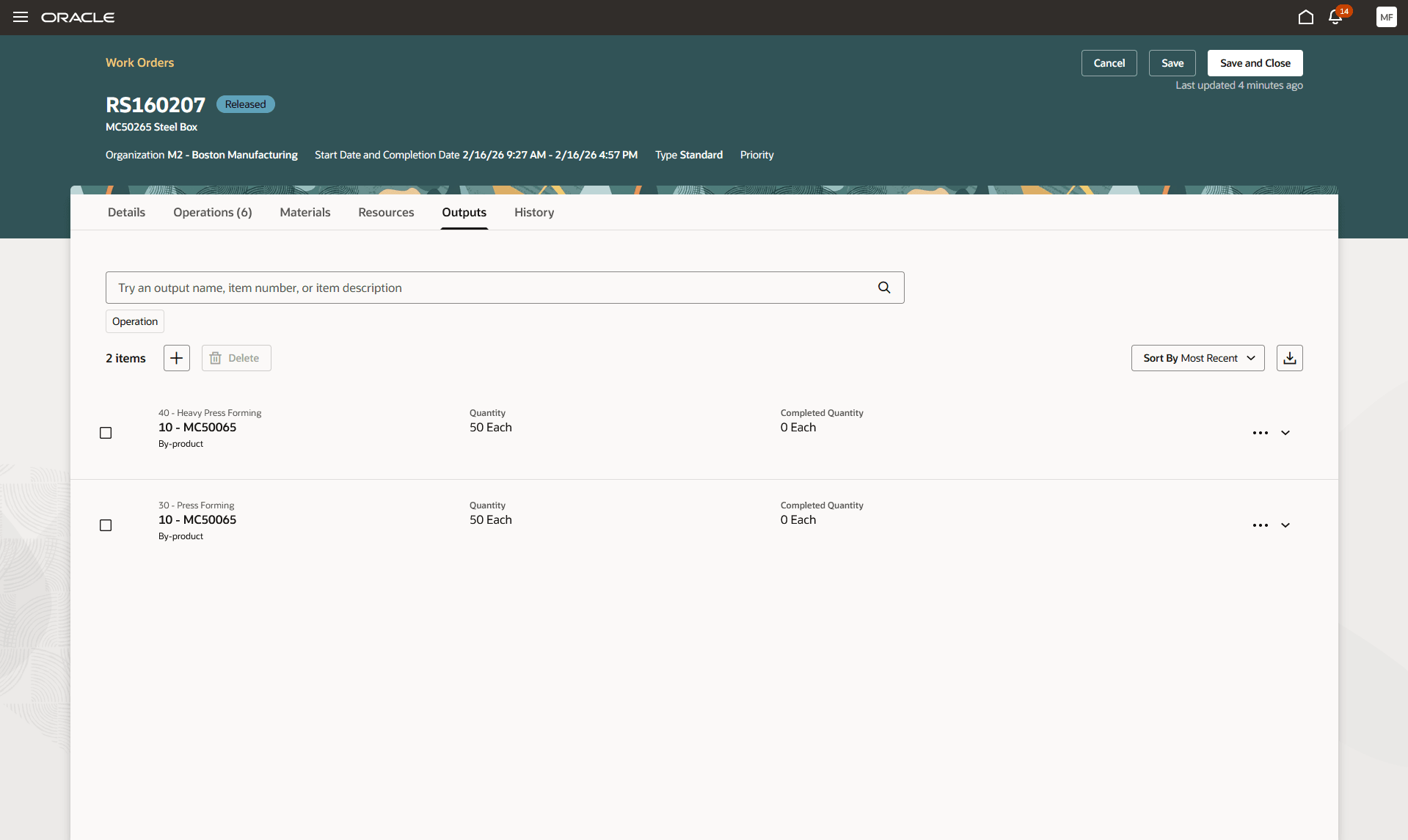1408x840 pixels.
Task: Open the Operation filter chip
Action: [x=135, y=321]
